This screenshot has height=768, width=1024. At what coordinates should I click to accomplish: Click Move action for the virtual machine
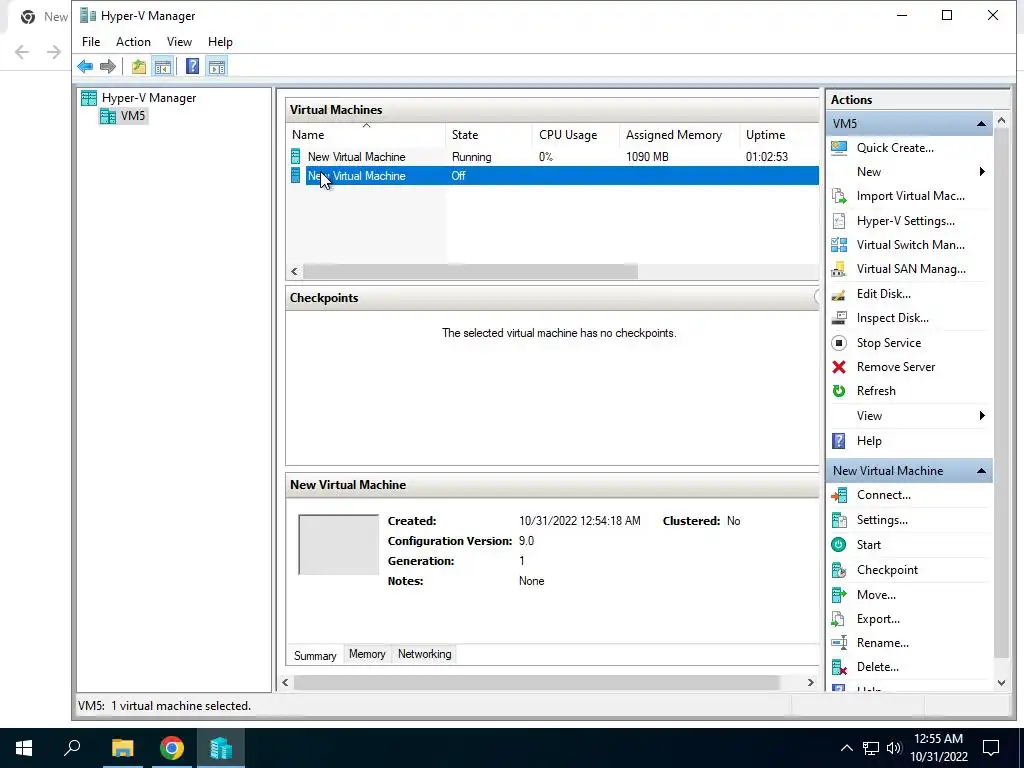click(x=876, y=595)
